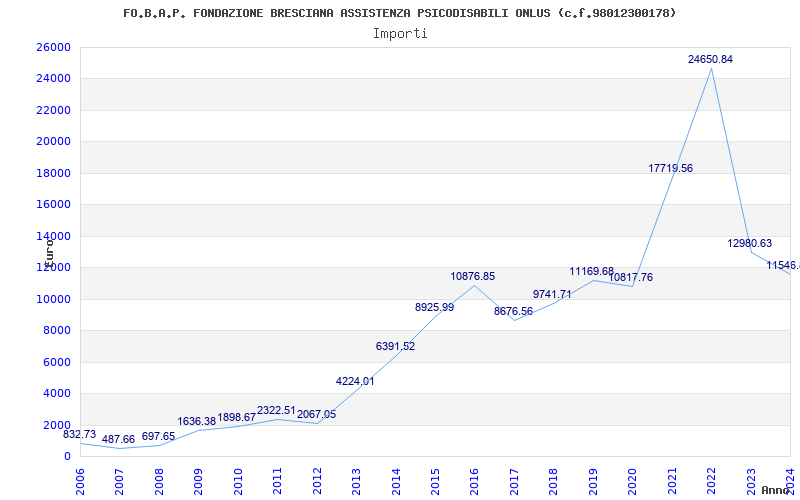Click the Anno x-axis title
This screenshot has height=500, width=800.
[x=776, y=490]
